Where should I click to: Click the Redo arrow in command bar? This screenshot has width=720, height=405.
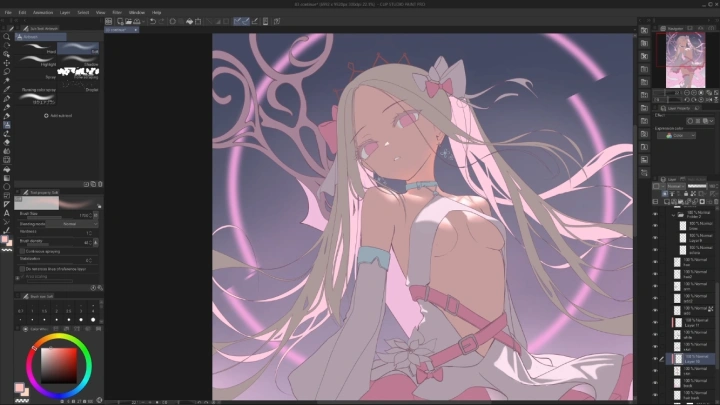(163, 21)
